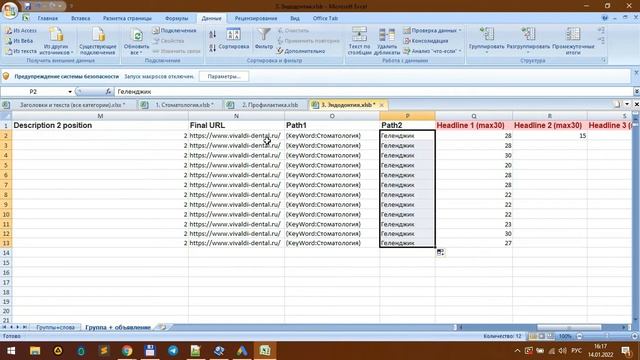The image size is (640, 360).
Task: Import data From Access (Из Access)
Action: point(21,31)
